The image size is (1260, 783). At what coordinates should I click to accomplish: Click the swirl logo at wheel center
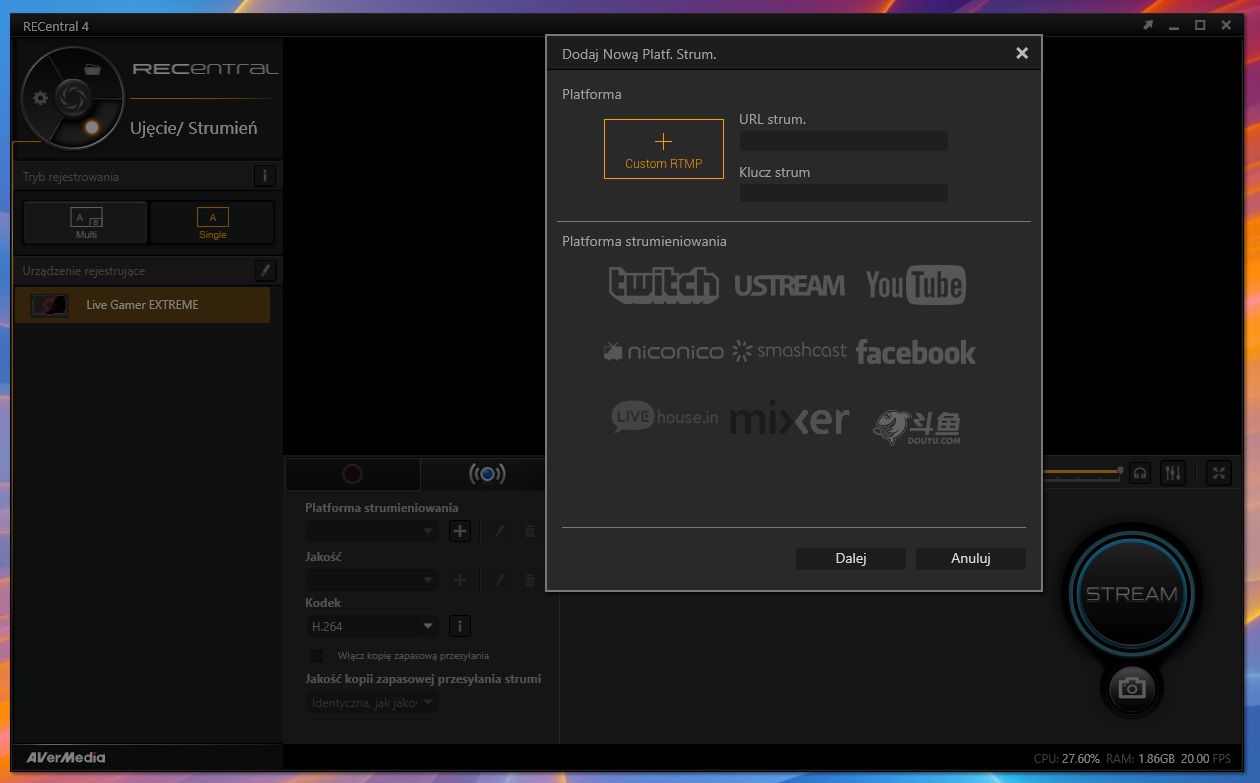72,97
